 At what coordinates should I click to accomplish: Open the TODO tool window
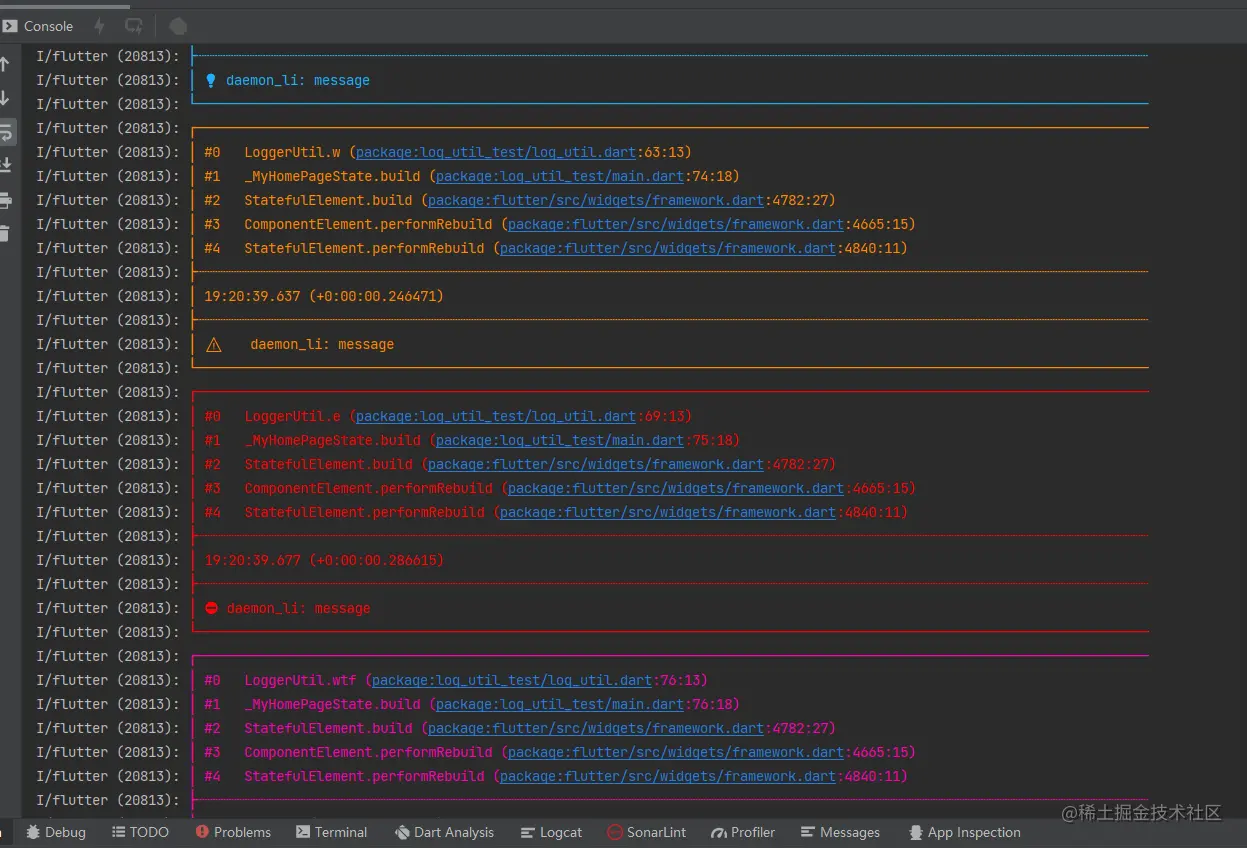click(140, 832)
